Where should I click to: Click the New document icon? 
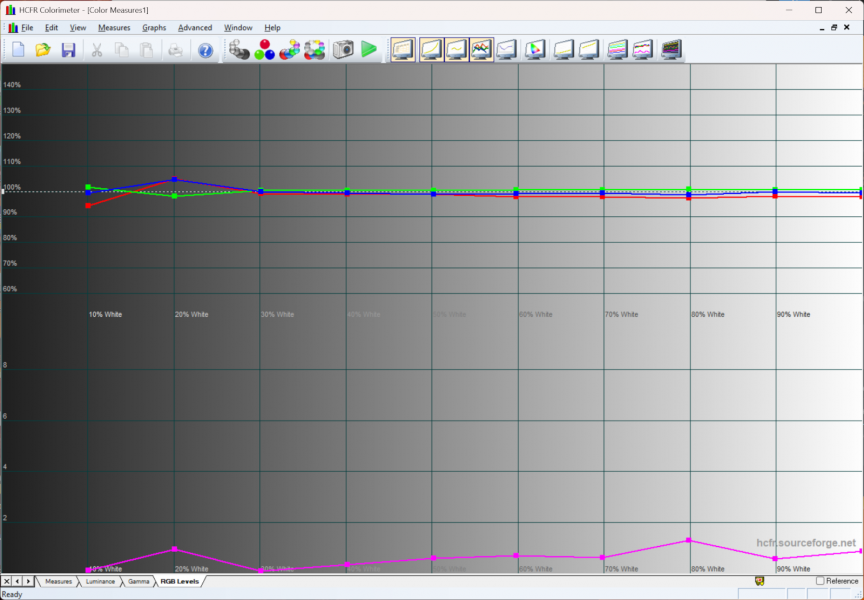click(18, 49)
